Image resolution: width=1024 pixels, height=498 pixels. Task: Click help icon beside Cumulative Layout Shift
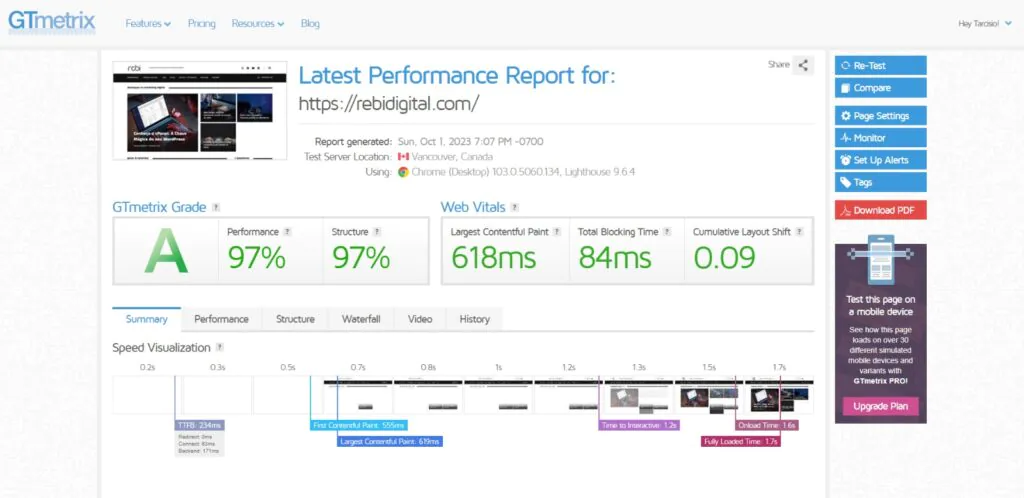[799, 232]
